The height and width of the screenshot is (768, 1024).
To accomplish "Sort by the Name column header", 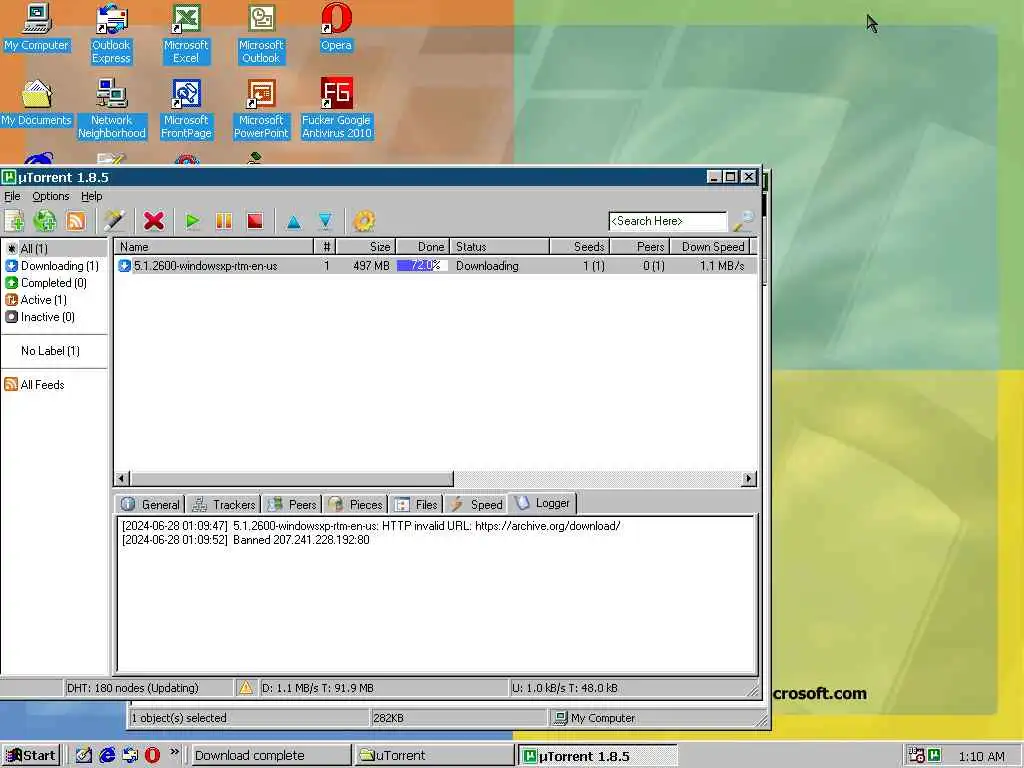I will point(214,247).
